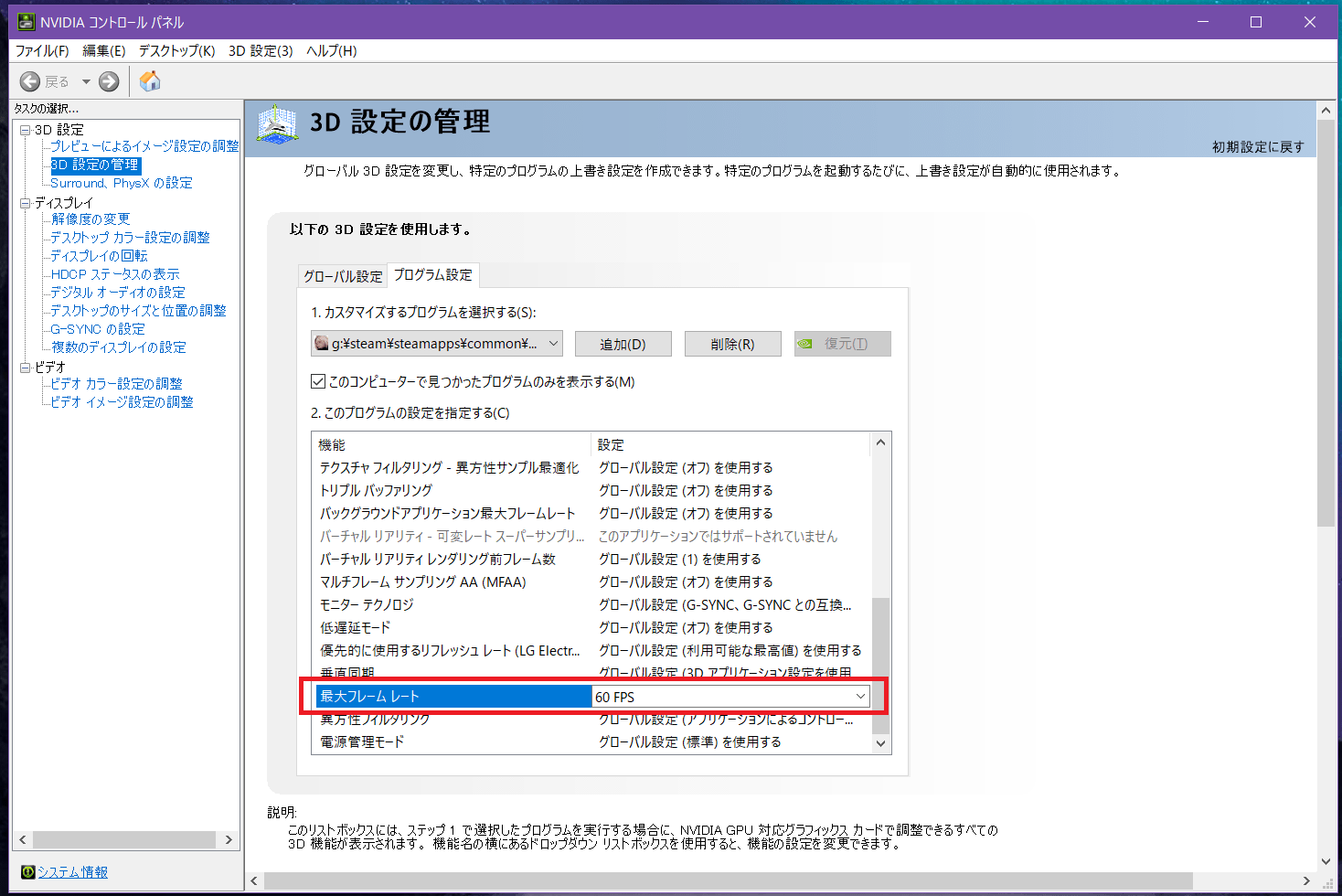1342x896 pixels.
Task: Click the 追加(D) button
Action: (623, 344)
